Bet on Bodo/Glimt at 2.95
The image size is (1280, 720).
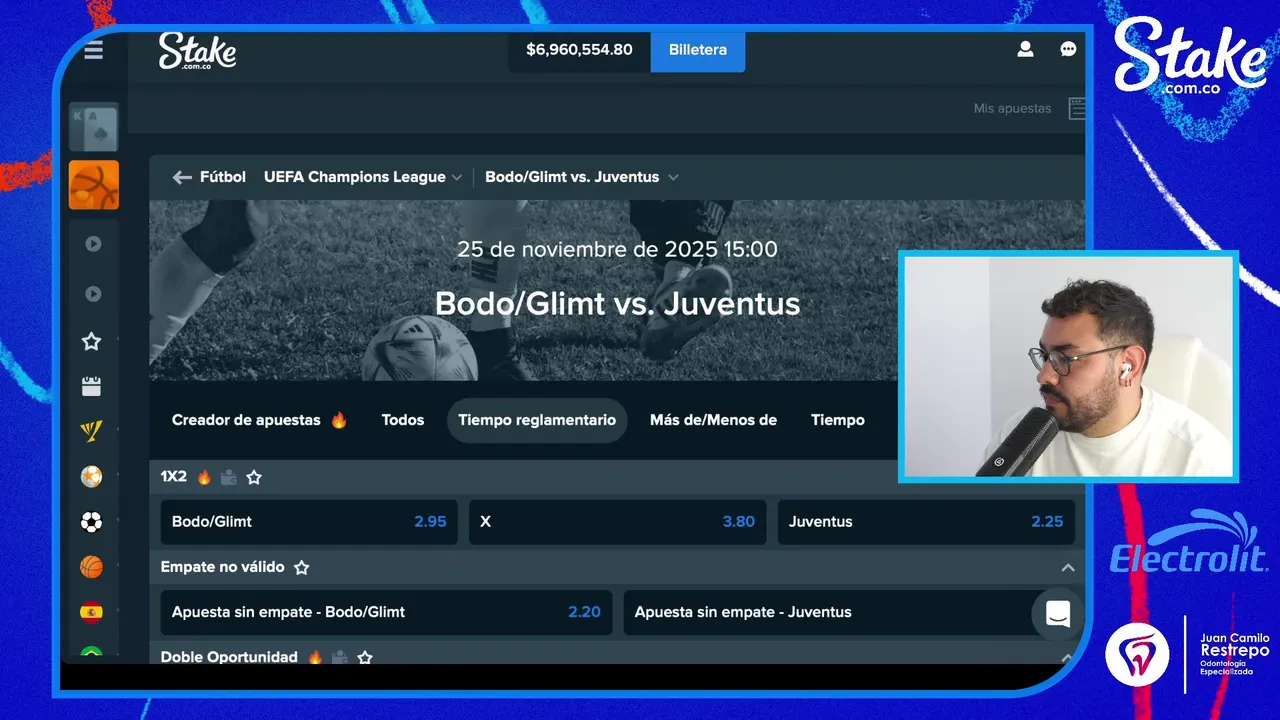[309, 522]
